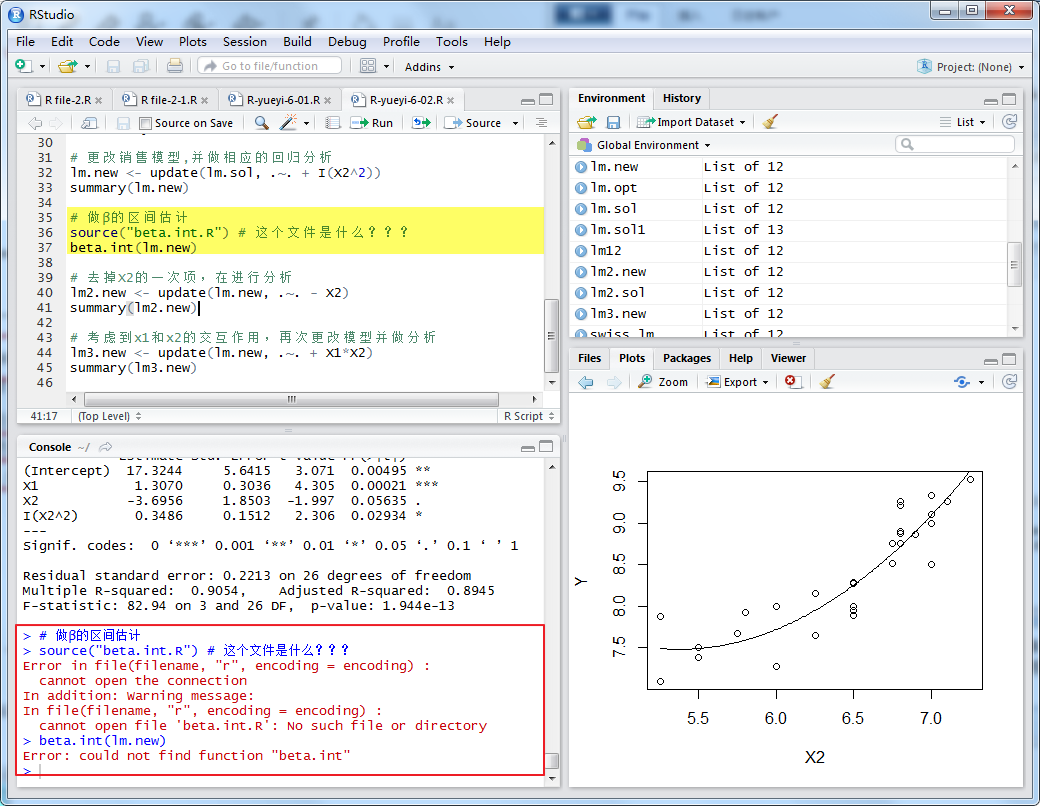Click the save workspace floppy icon

(x=613, y=122)
